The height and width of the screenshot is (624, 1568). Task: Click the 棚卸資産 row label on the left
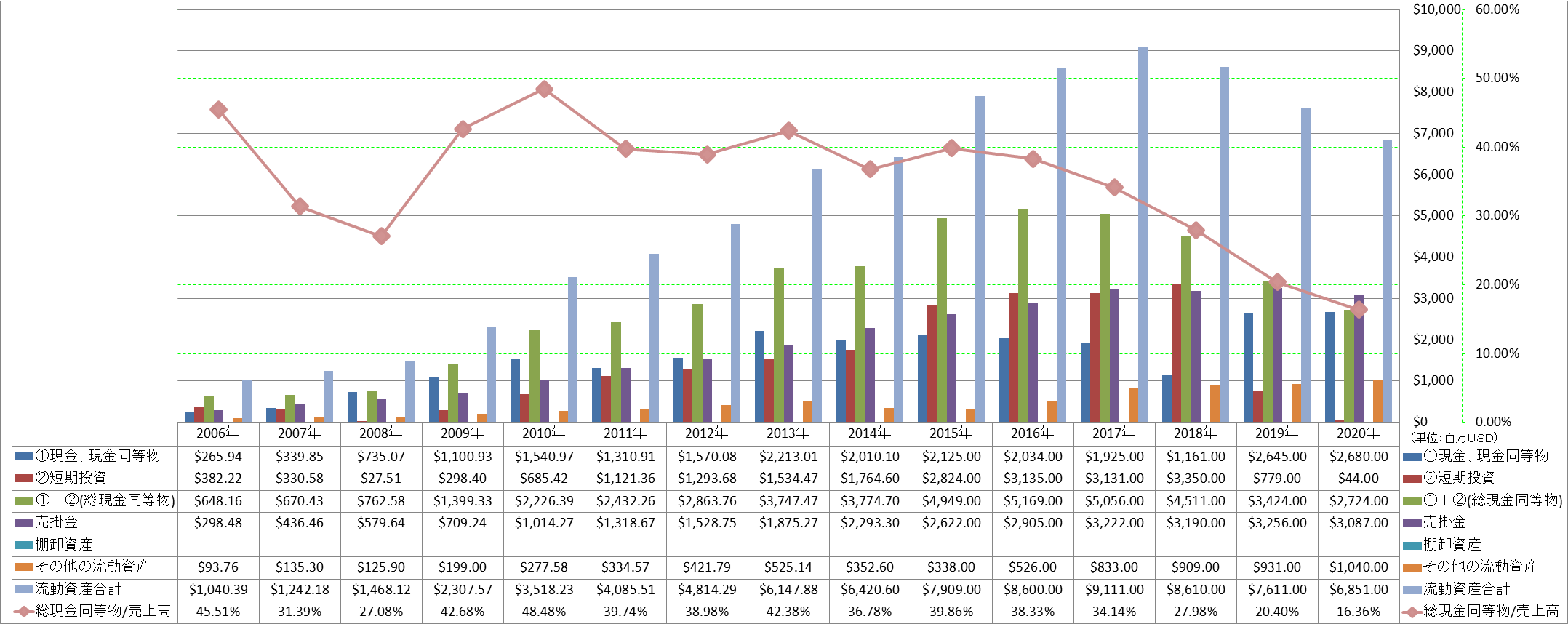click(x=64, y=545)
